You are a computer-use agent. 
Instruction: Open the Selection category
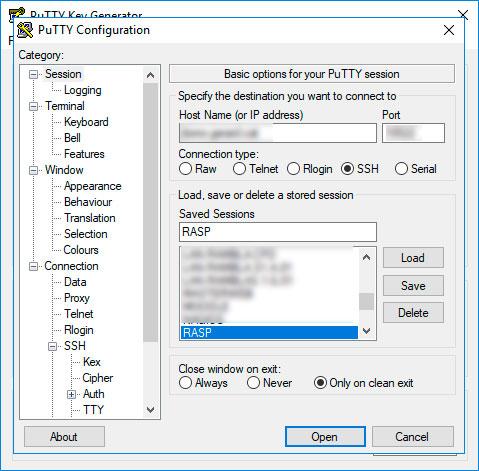click(86, 234)
